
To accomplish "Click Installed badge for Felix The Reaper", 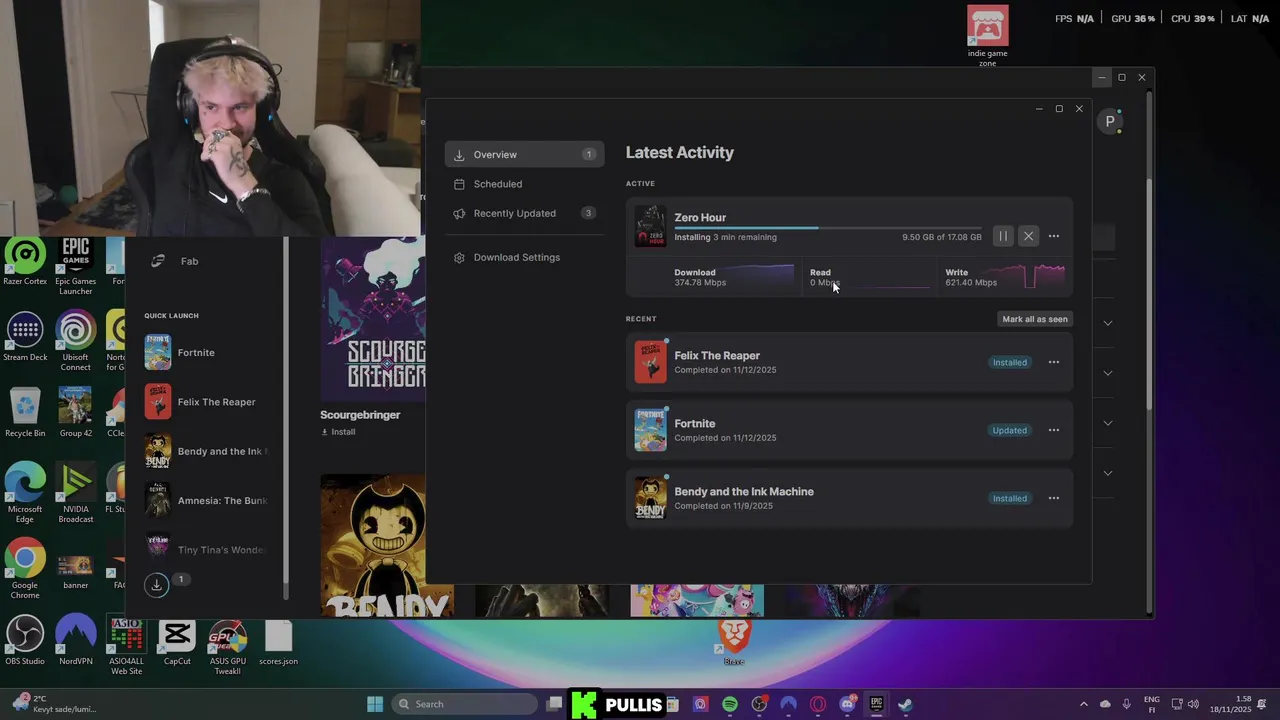I will coord(1009,362).
